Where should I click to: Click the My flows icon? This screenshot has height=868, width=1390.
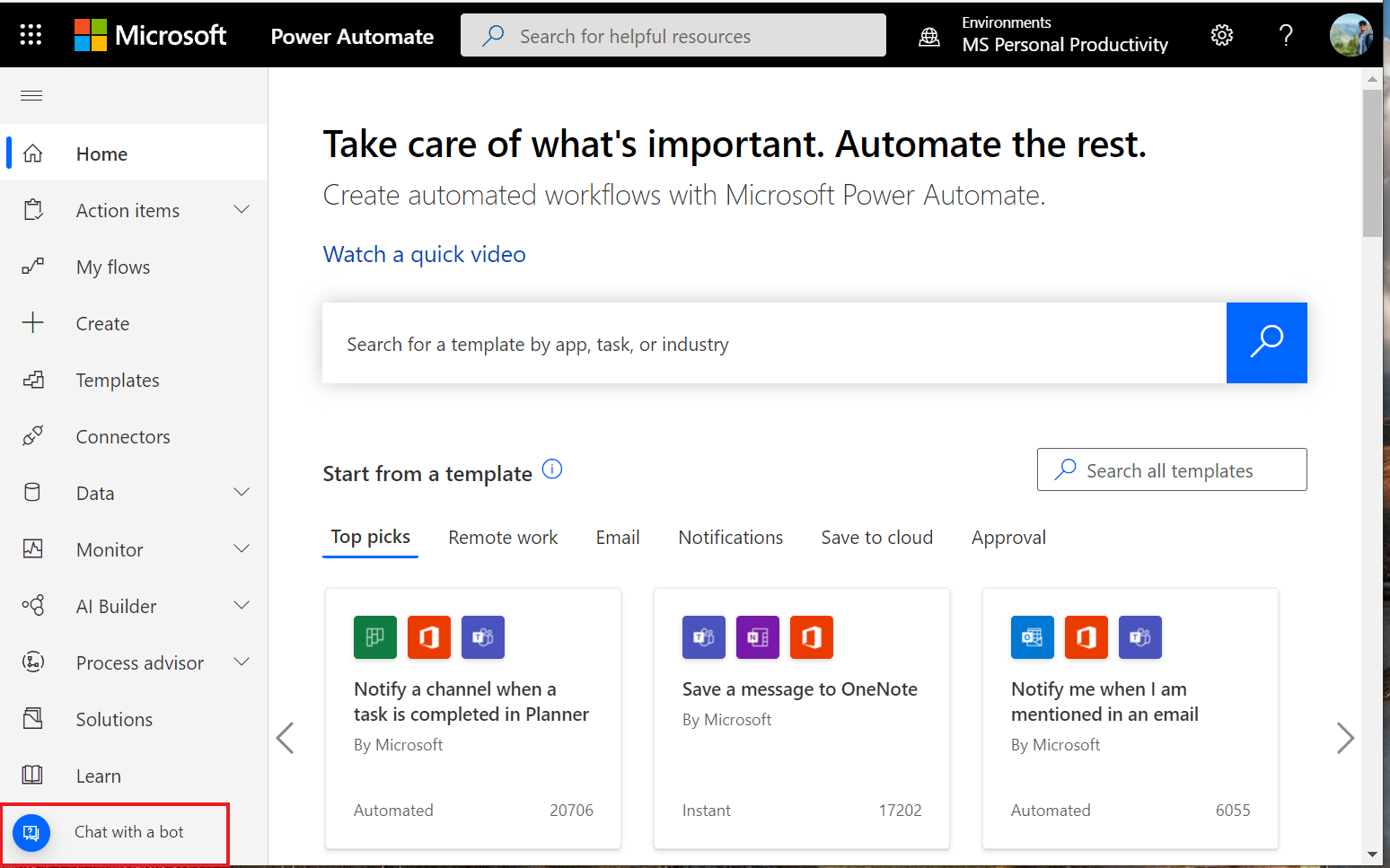click(x=33, y=267)
